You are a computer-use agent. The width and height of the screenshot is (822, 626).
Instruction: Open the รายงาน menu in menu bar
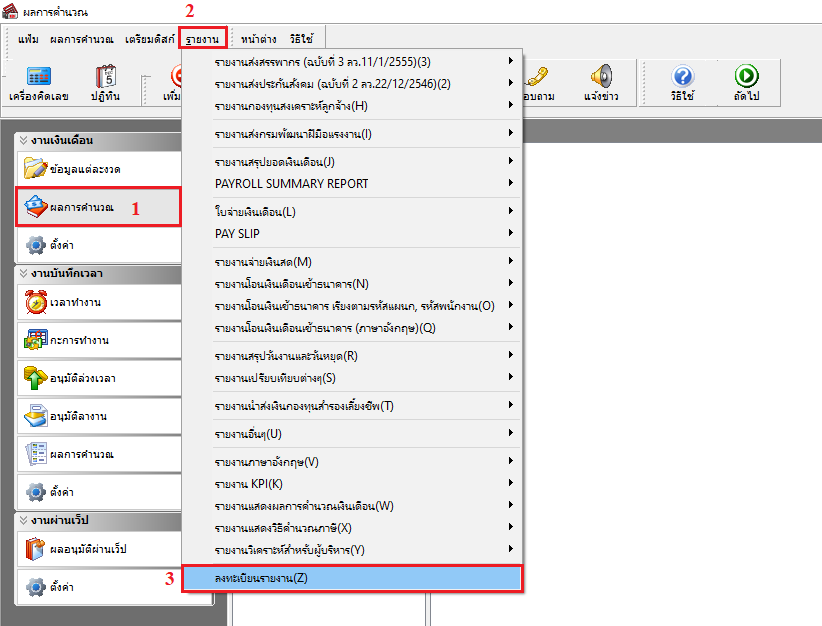point(203,39)
